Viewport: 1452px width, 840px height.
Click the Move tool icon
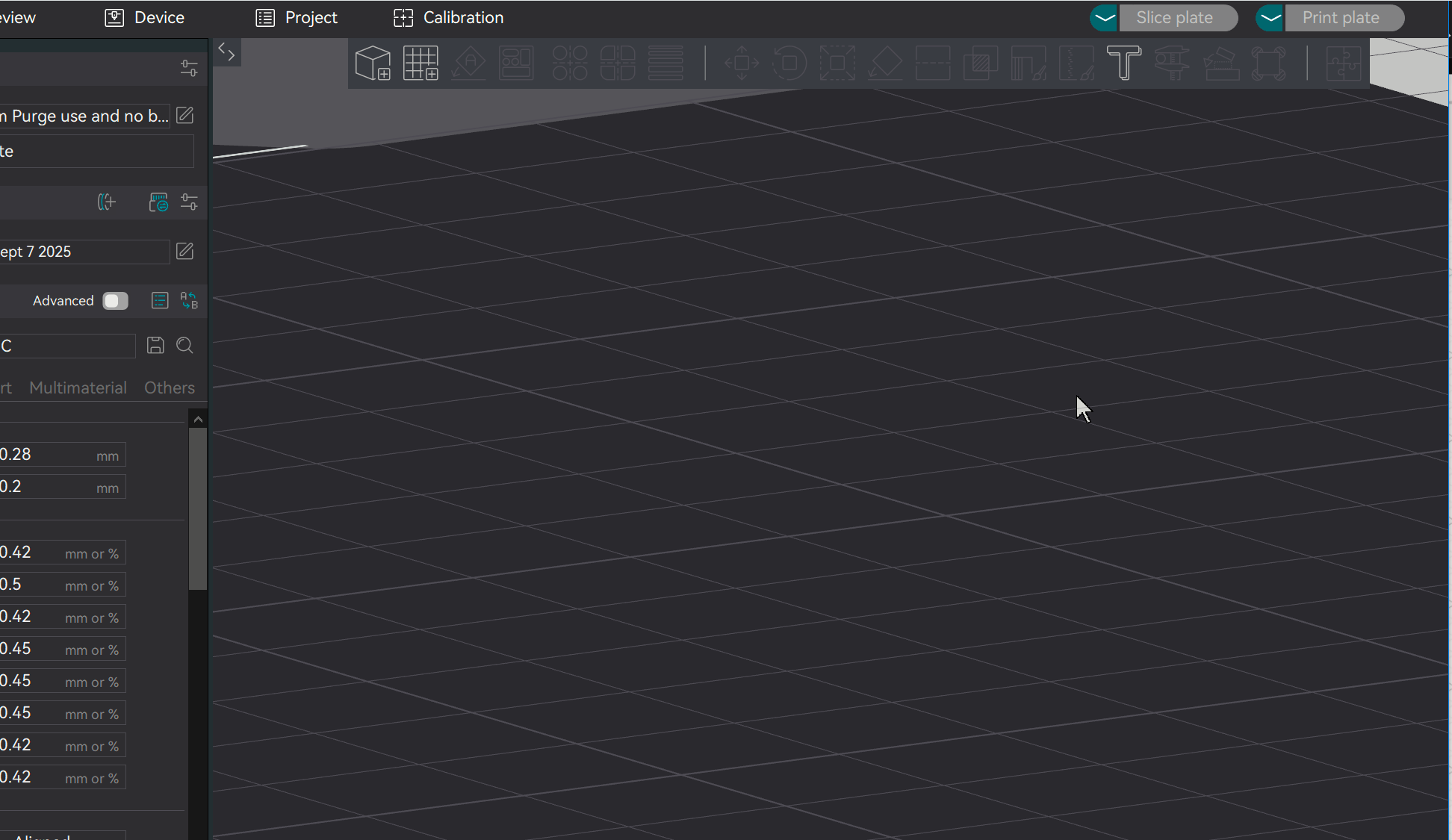(x=742, y=63)
